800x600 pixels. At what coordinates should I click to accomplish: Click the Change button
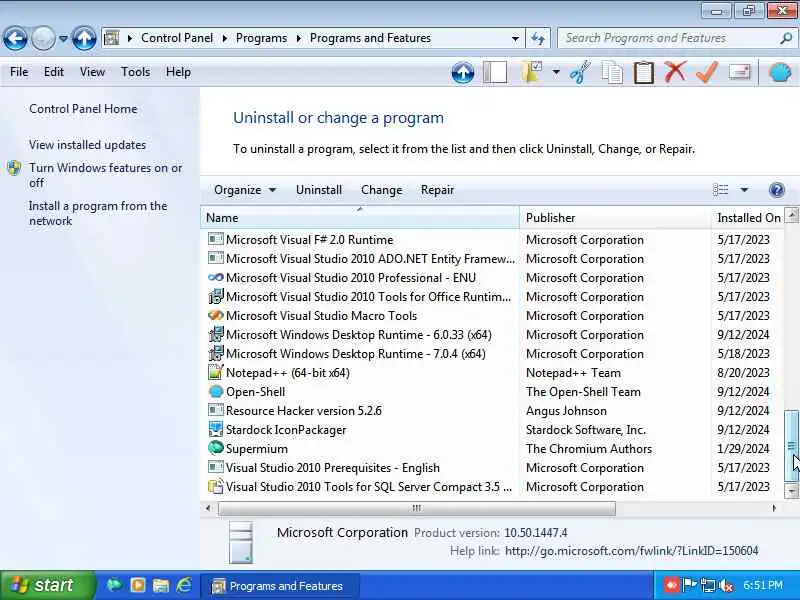382,190
